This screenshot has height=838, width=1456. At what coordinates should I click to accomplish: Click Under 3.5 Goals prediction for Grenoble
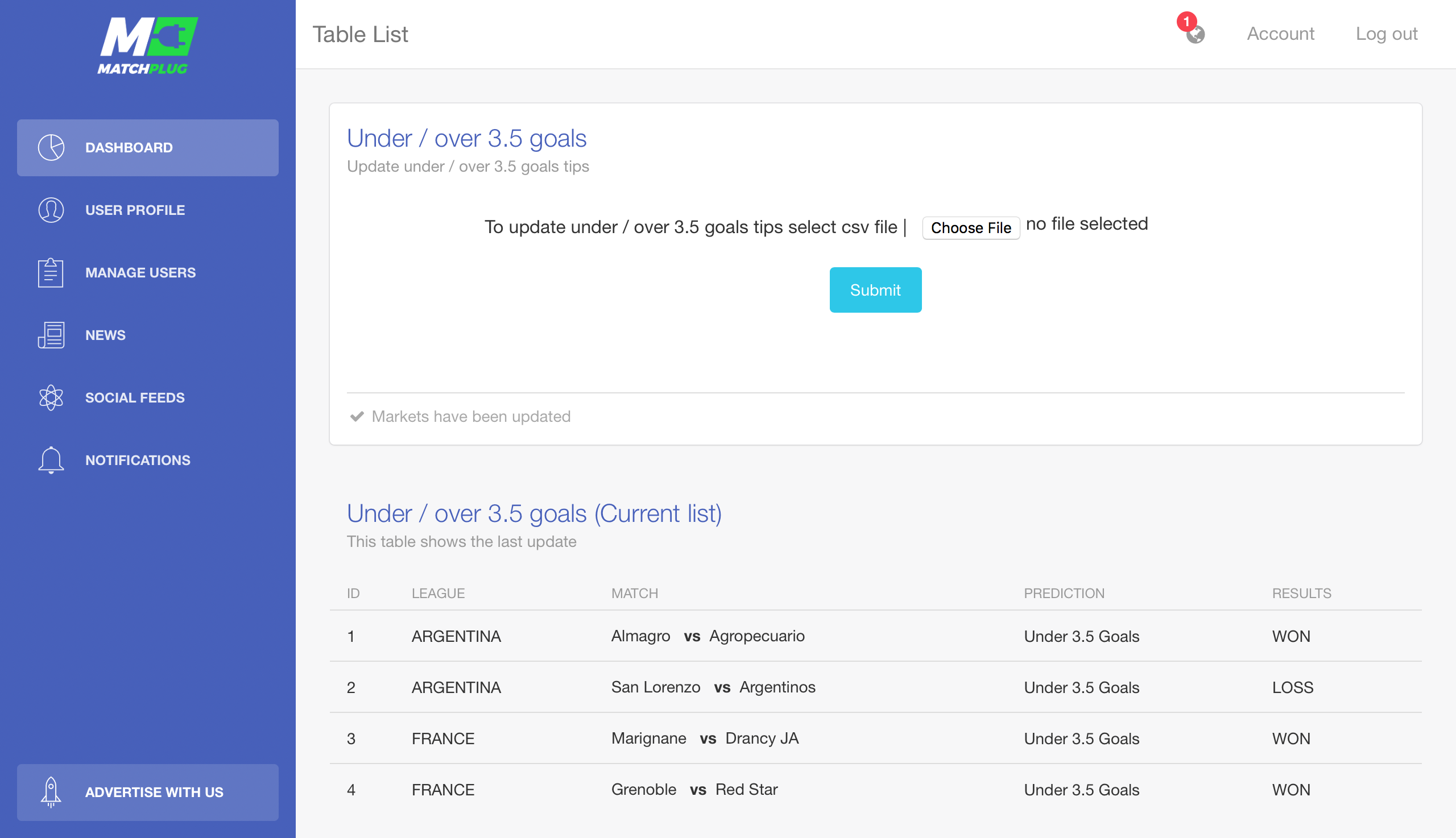click(1082, 790)
